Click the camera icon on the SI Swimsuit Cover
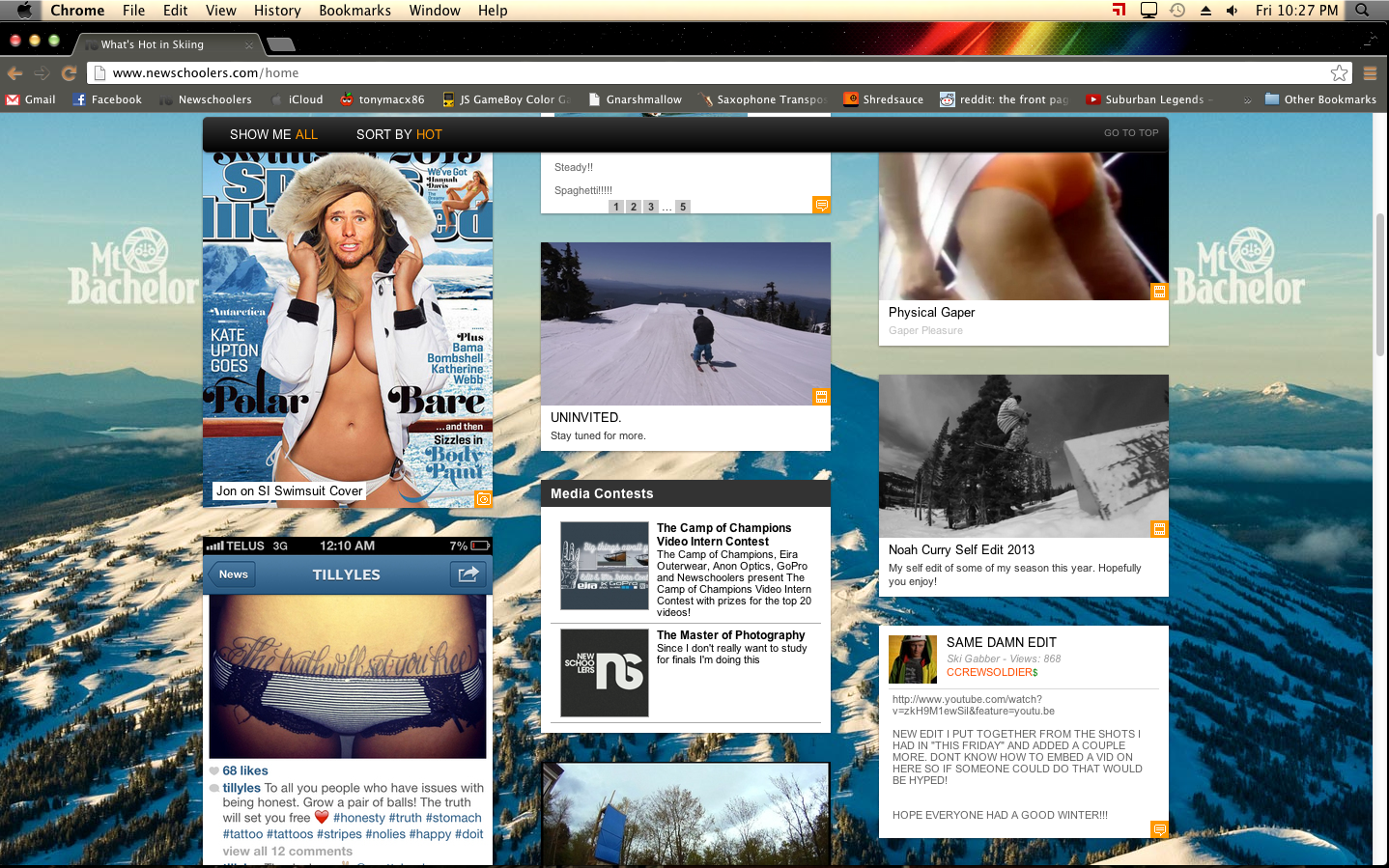The width and height of the screenshot is (1389, 868). [483, 499]
